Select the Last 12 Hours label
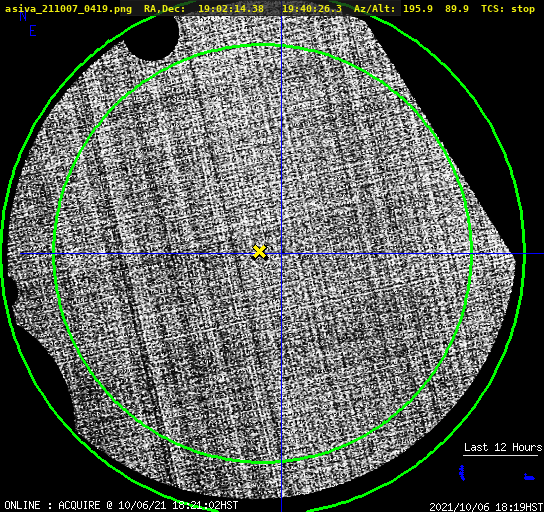The image size is (544, 512). point(503,447)
